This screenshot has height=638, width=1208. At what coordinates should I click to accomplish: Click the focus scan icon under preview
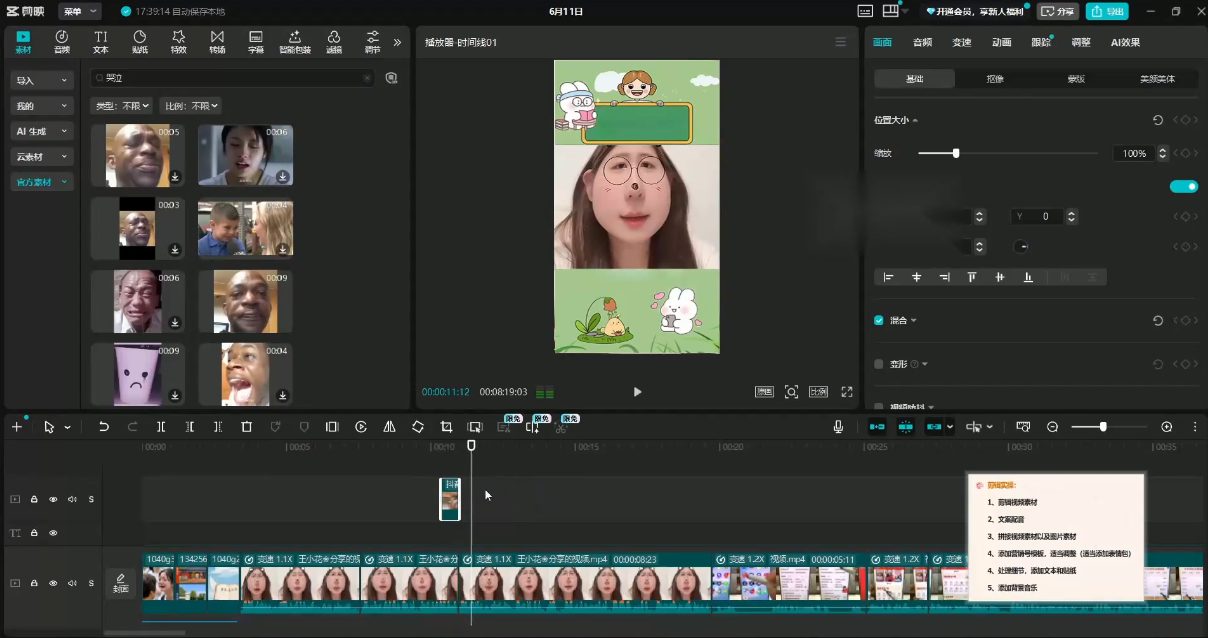pyautogui.click(x=791, y=392)
